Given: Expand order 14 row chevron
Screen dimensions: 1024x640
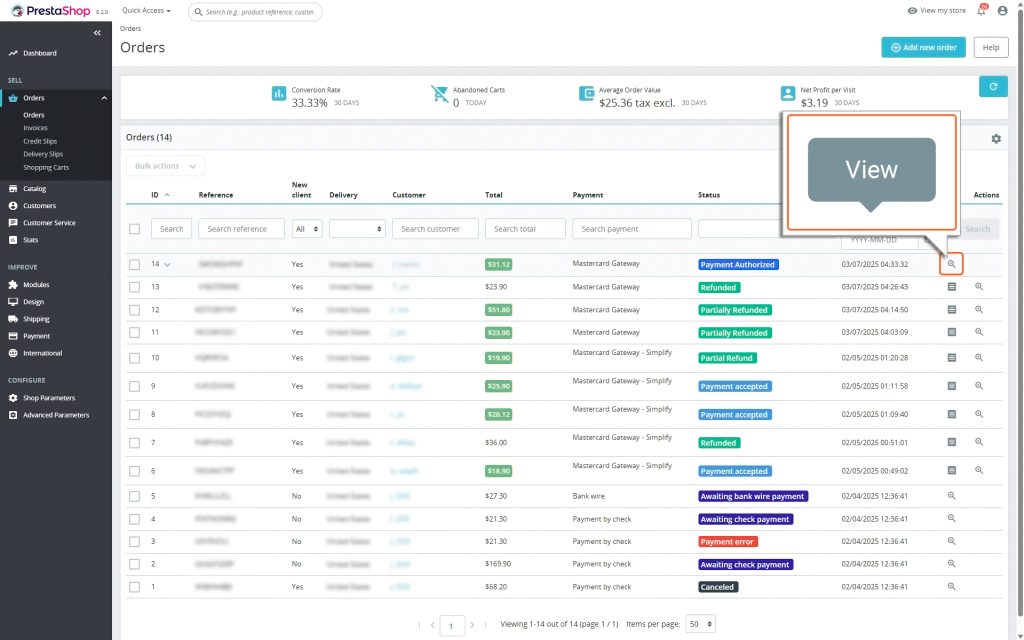Looking at the screenshot, I should pyautogui.click(x=168, y=265).
